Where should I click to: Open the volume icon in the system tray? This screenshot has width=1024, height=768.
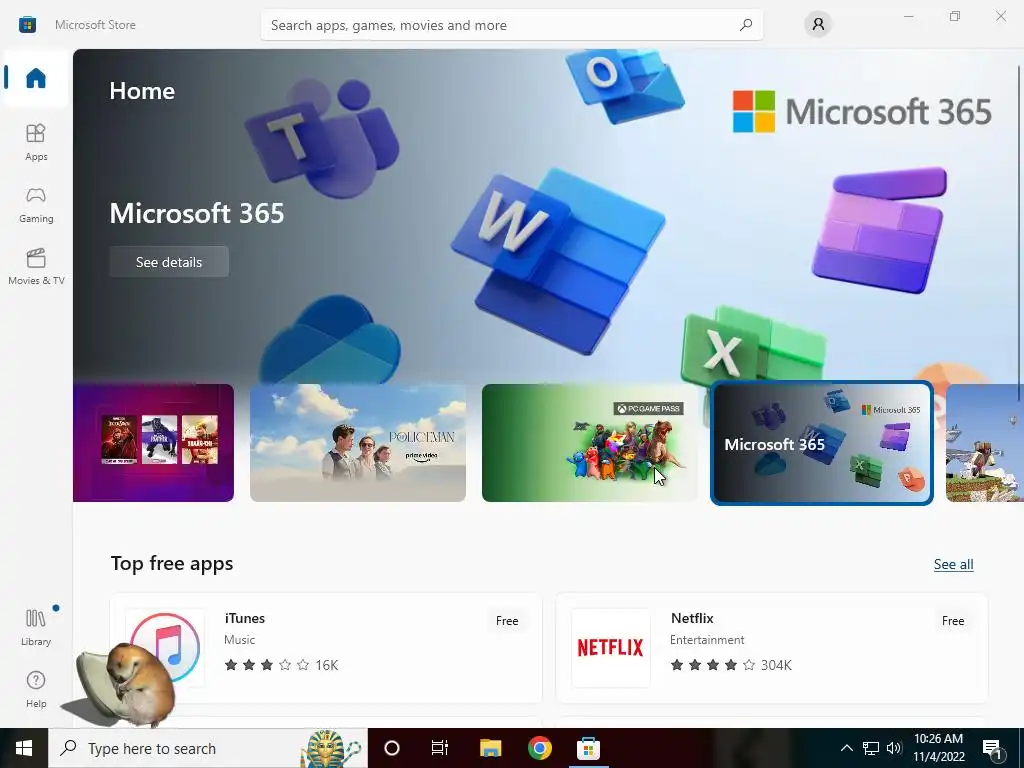click(x=894, y=748)
